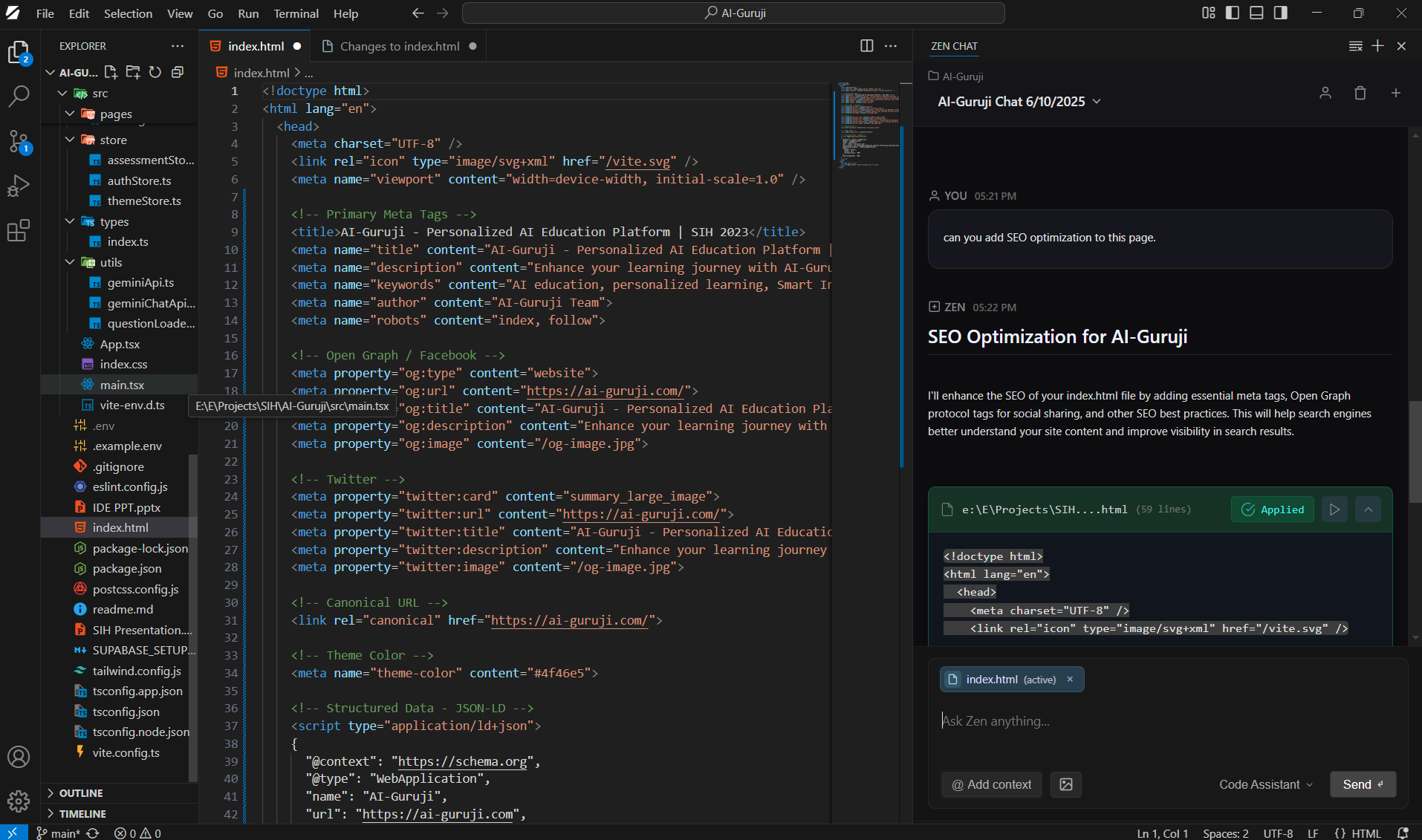Toggle the bottom panel
1422x840 pixels.
(1256, 13)
